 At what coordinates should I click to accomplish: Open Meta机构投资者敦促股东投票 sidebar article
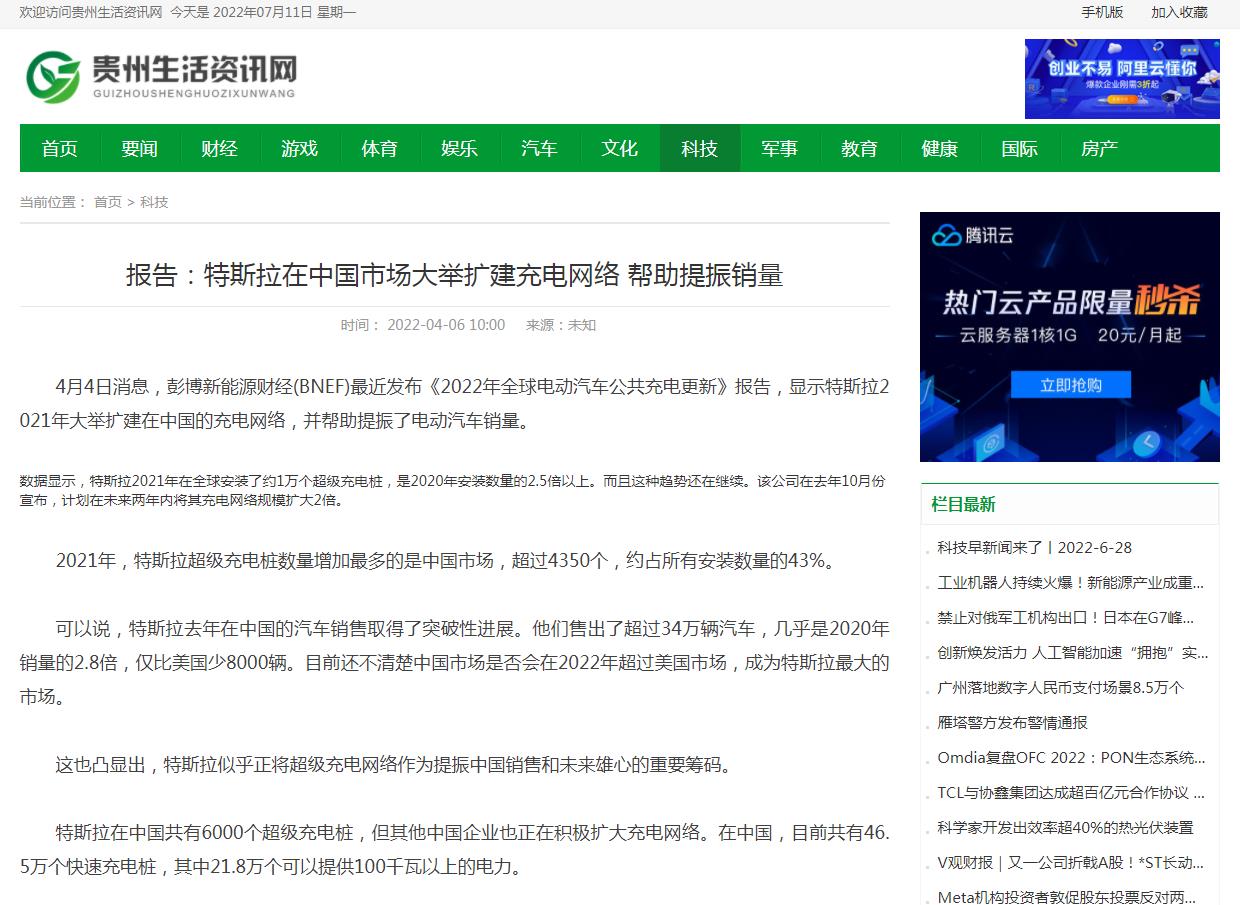tap(1067, 897)
